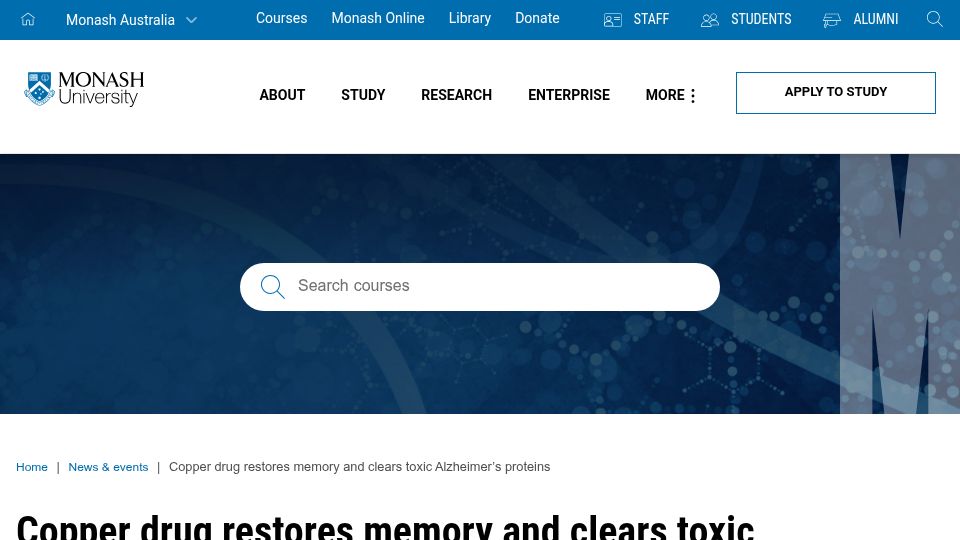Open the ABOUT menu
This screenshot has width=960, height=540.
pyautogui.click(x=282, y=95)
